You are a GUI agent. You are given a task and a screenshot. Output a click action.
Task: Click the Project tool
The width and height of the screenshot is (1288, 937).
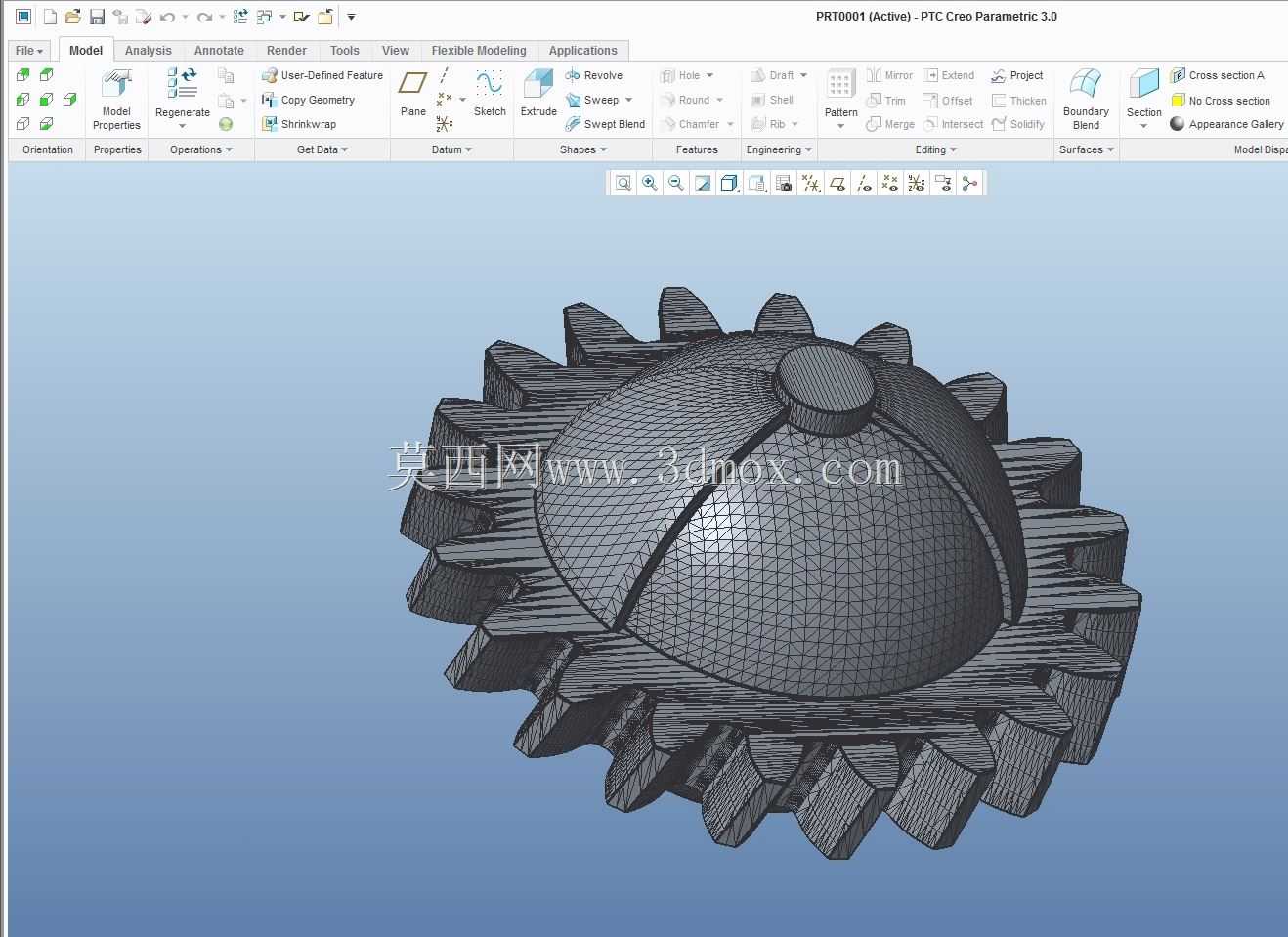click(1017, 75)
